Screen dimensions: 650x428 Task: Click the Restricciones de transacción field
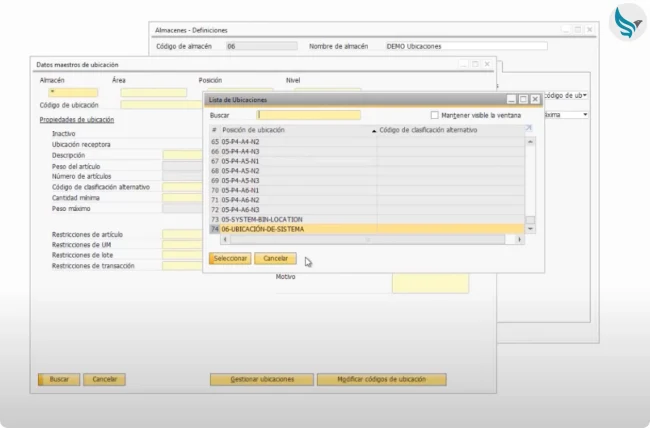183,266
